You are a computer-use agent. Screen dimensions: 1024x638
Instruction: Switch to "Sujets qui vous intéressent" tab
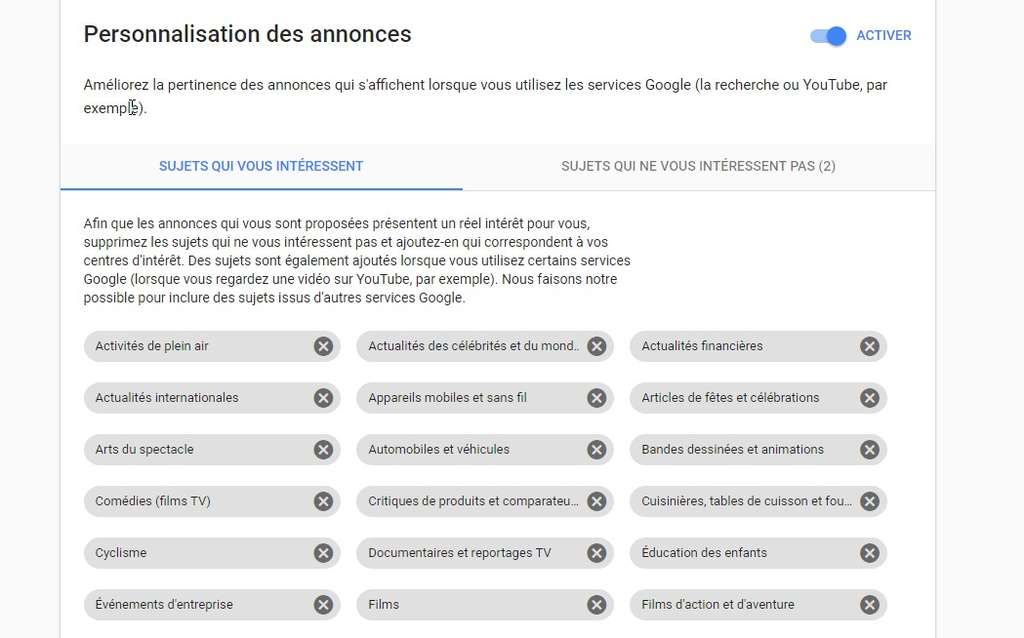261,166
